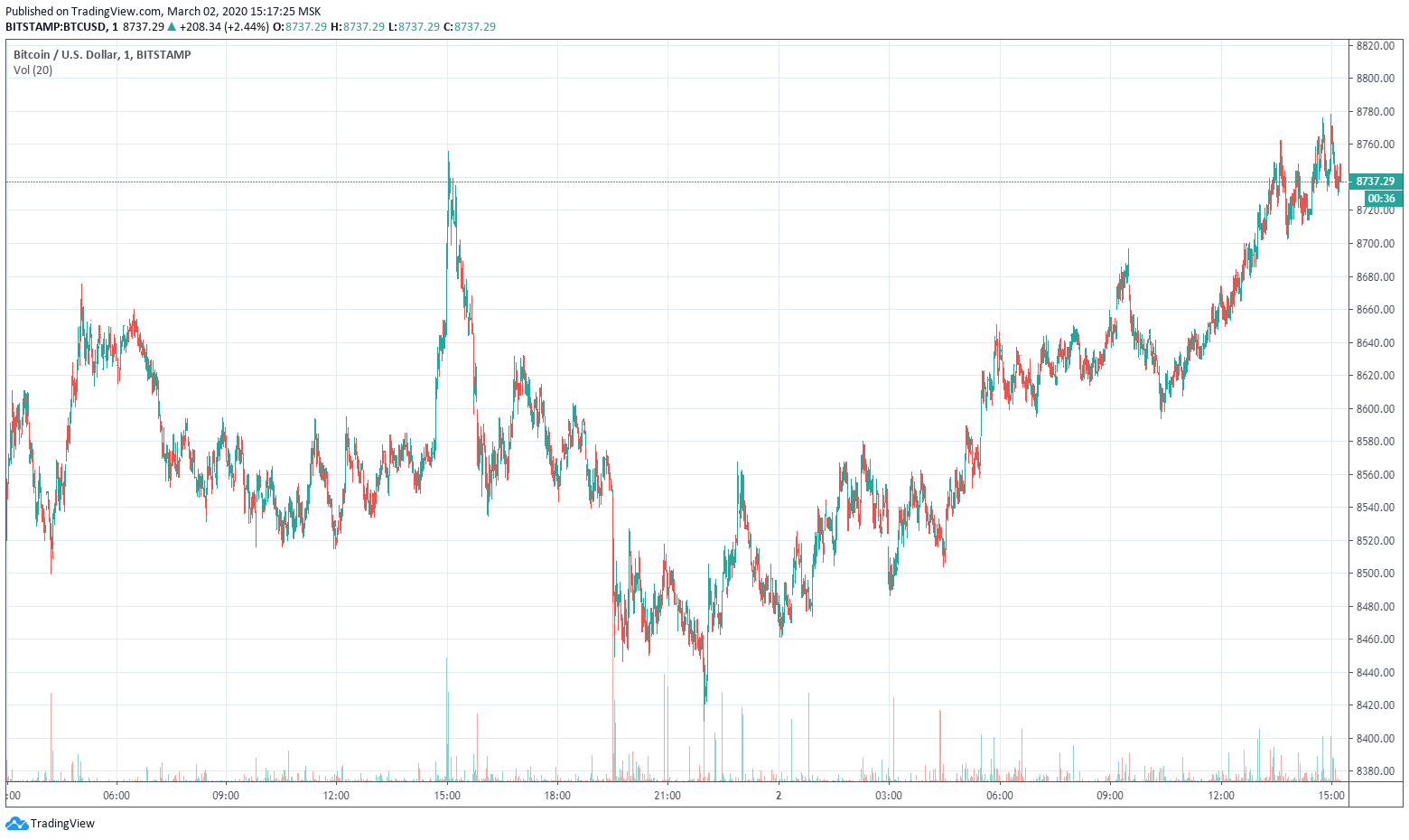
Task: Click the first 15:00 time axis label
Action: 447,796
